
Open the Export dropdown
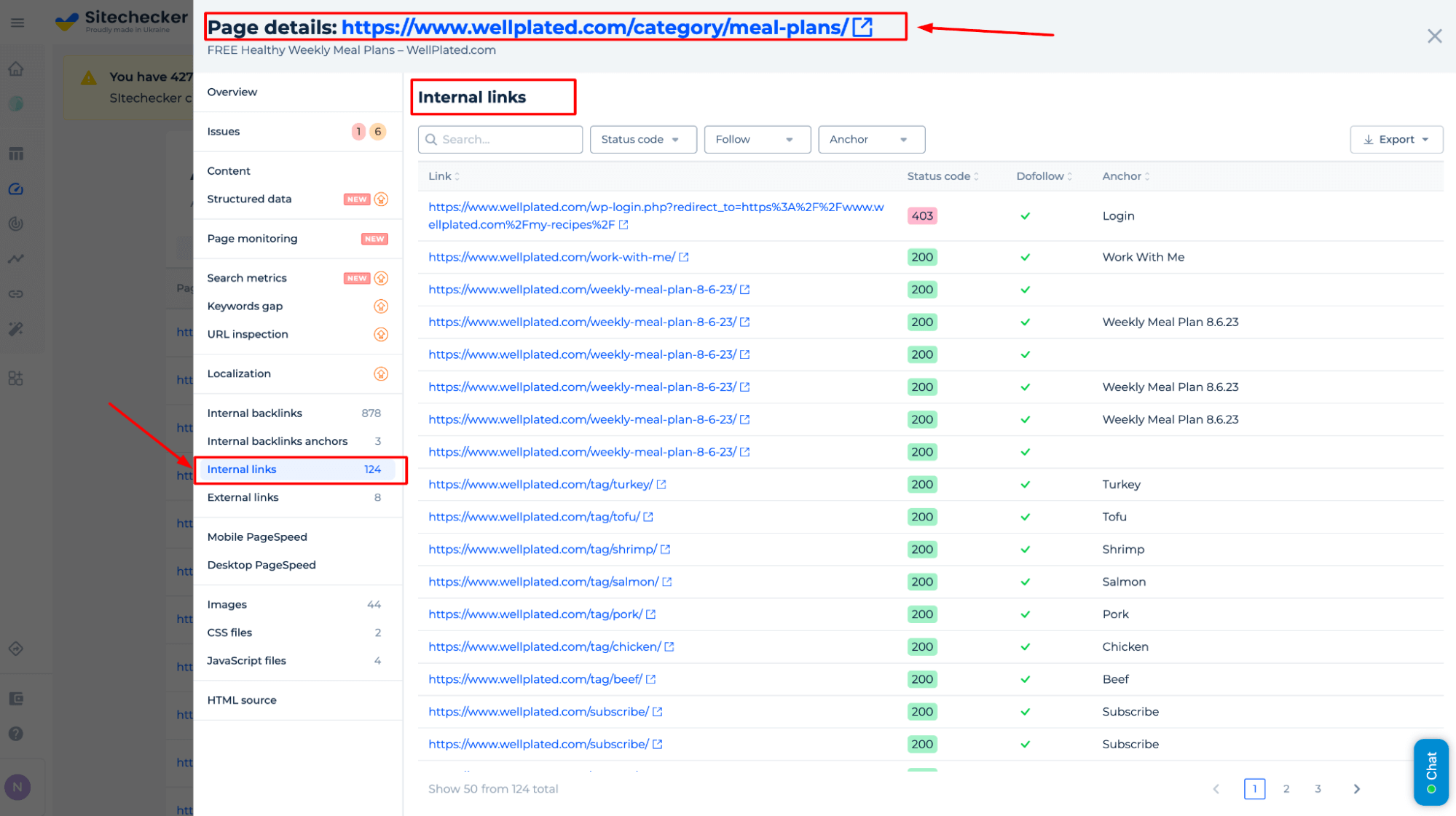pyautogui.click(x=1396, y=140)
